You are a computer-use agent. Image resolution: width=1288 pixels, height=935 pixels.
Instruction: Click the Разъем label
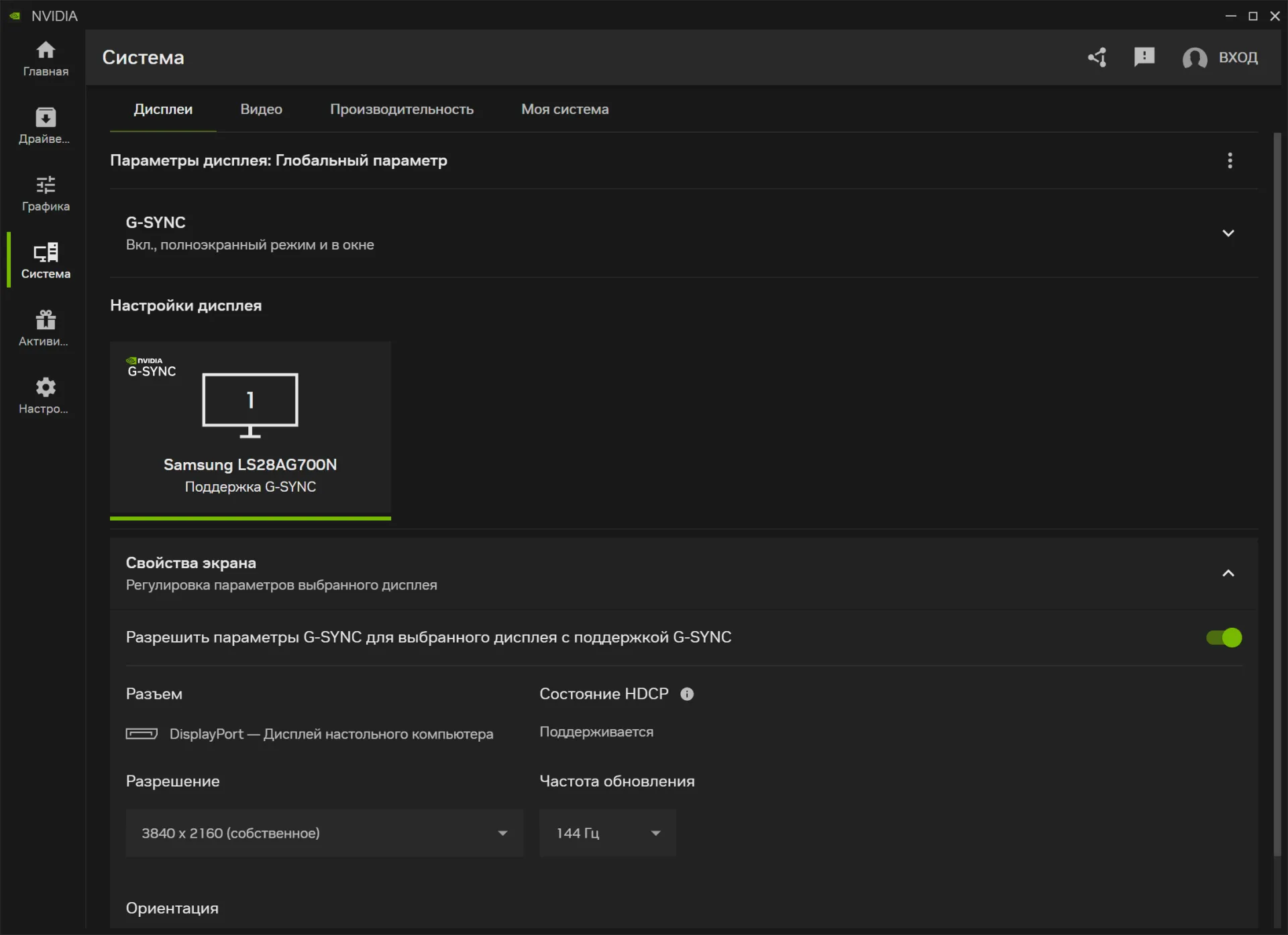pos(154,694)
